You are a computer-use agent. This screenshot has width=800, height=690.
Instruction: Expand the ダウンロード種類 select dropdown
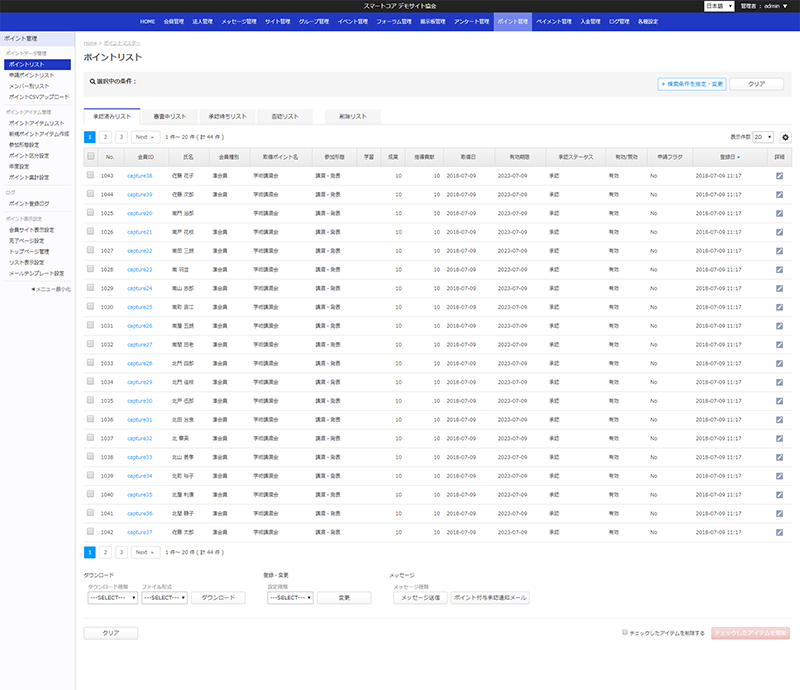(x=112, y=598)
